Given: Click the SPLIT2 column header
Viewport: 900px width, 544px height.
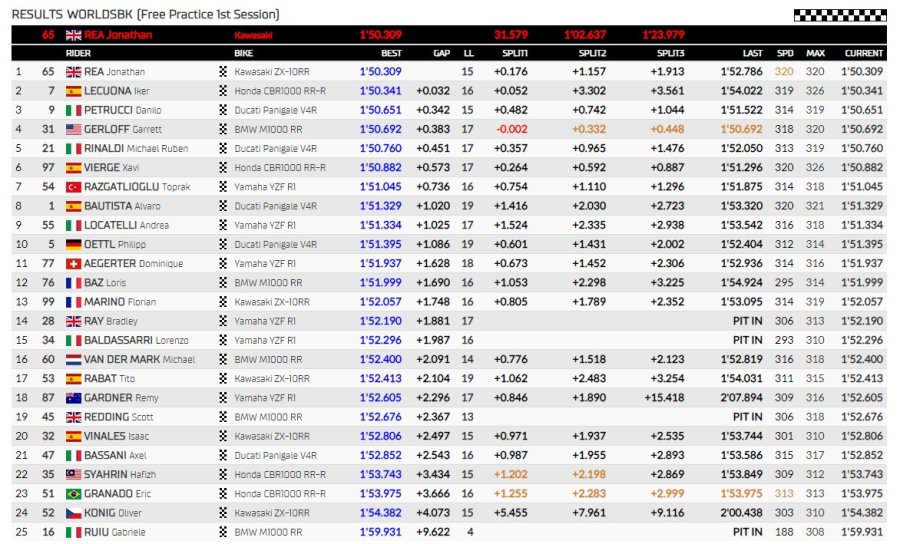Looking at the screenshot, I should 592,53.
